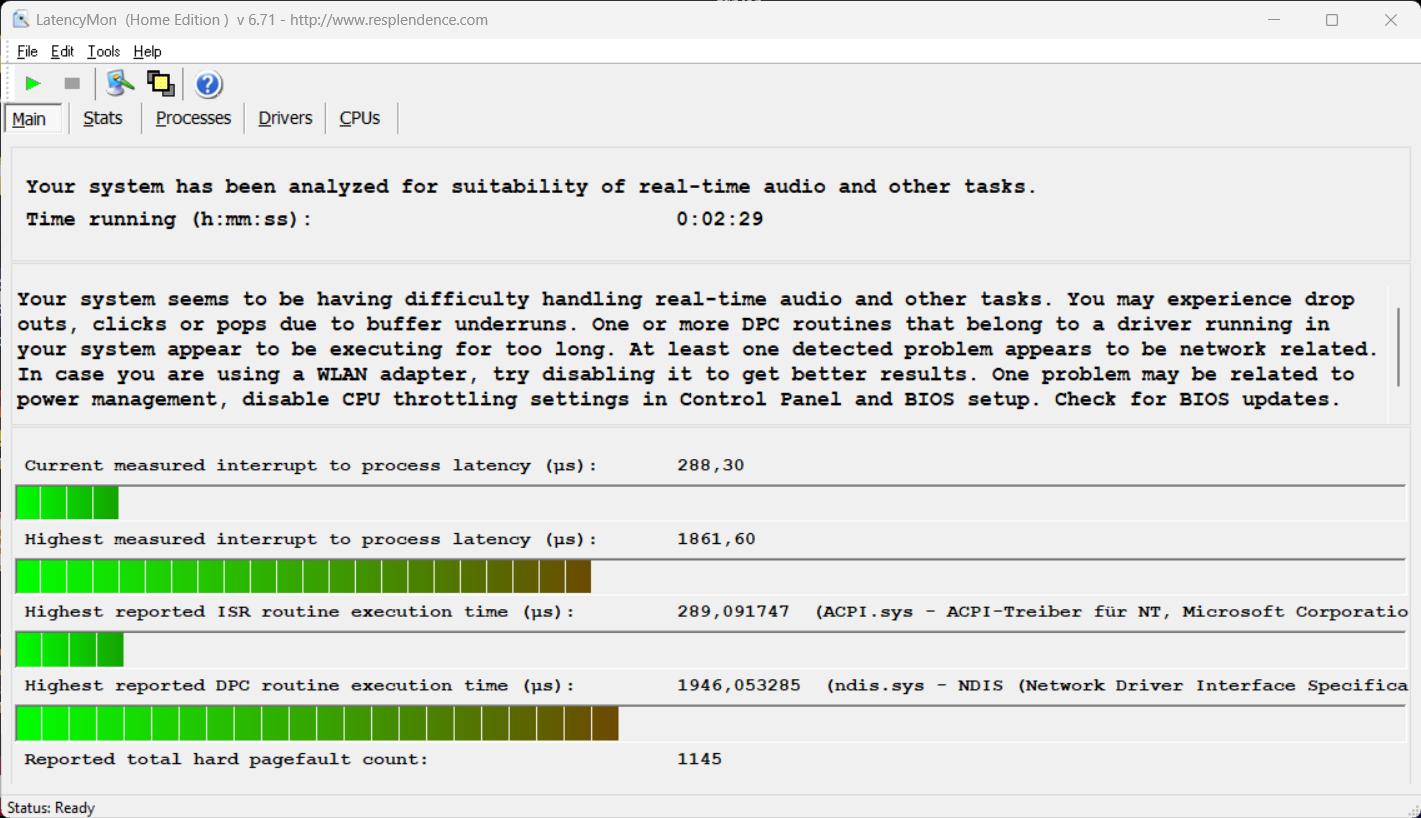The width and height of the screenshot is (1421, 818).
Task: Switch to the CPUs tab
Action: [x=360, y=118]
